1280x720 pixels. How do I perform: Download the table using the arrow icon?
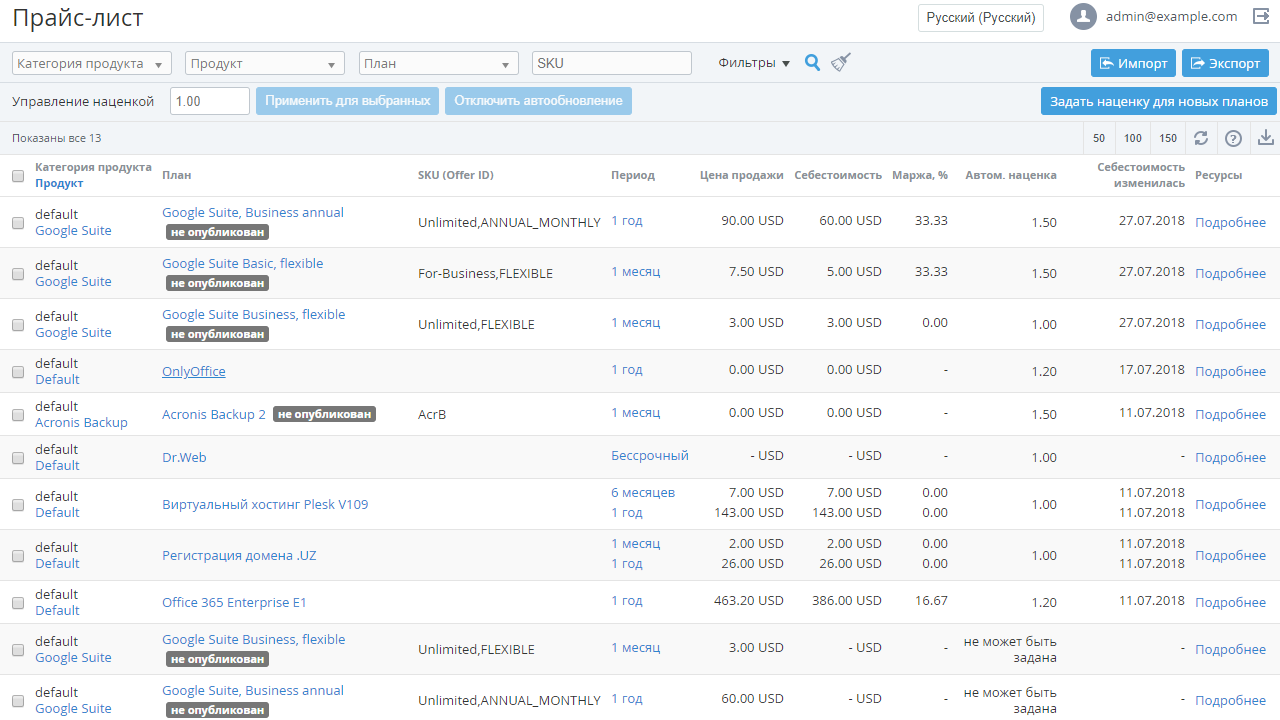click(x=1265, y=138)
